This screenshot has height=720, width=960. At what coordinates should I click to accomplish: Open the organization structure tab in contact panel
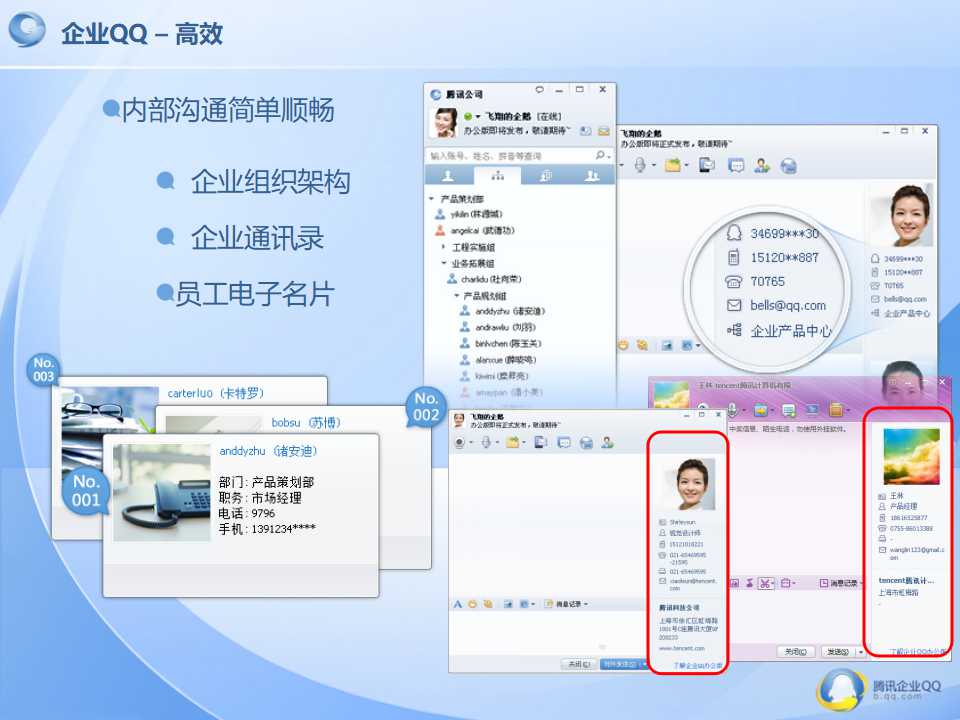pos(497,176)
